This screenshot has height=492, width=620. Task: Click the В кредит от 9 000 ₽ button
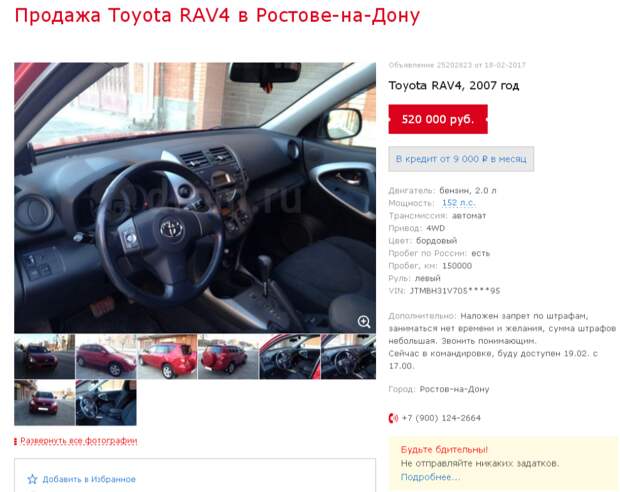click(x=461, y=159)
